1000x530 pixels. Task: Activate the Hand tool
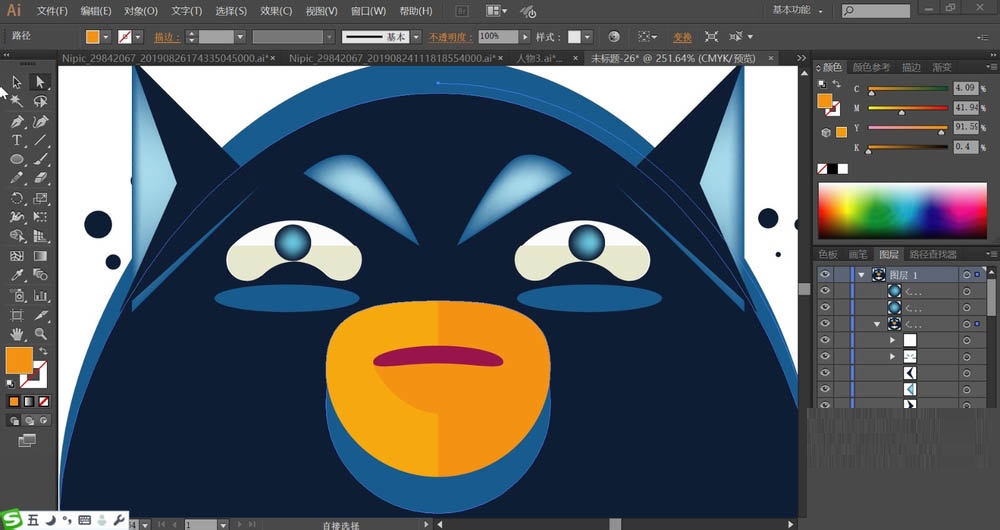click(17, 333)
